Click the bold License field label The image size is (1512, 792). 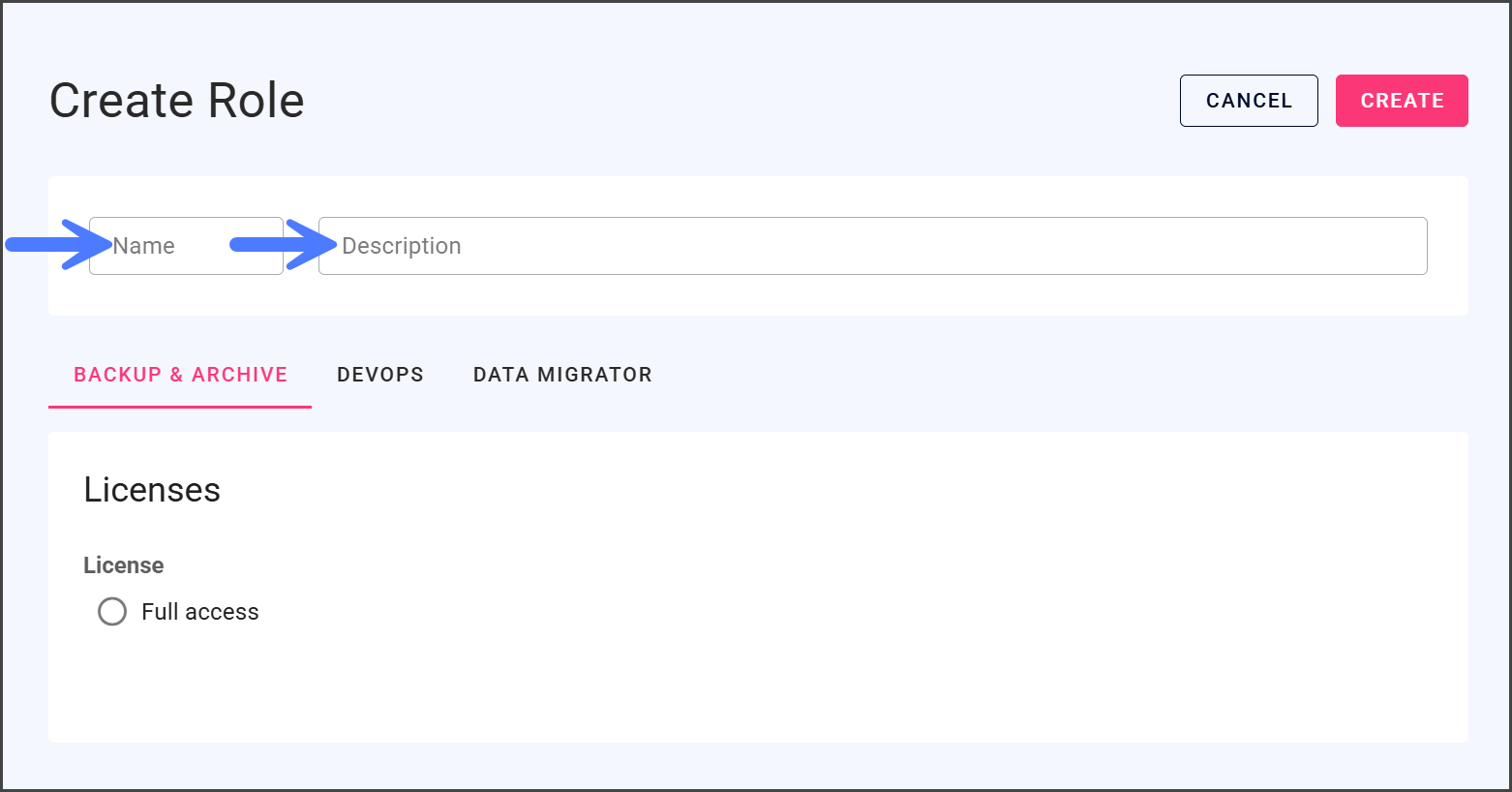[x=123, y=565]
